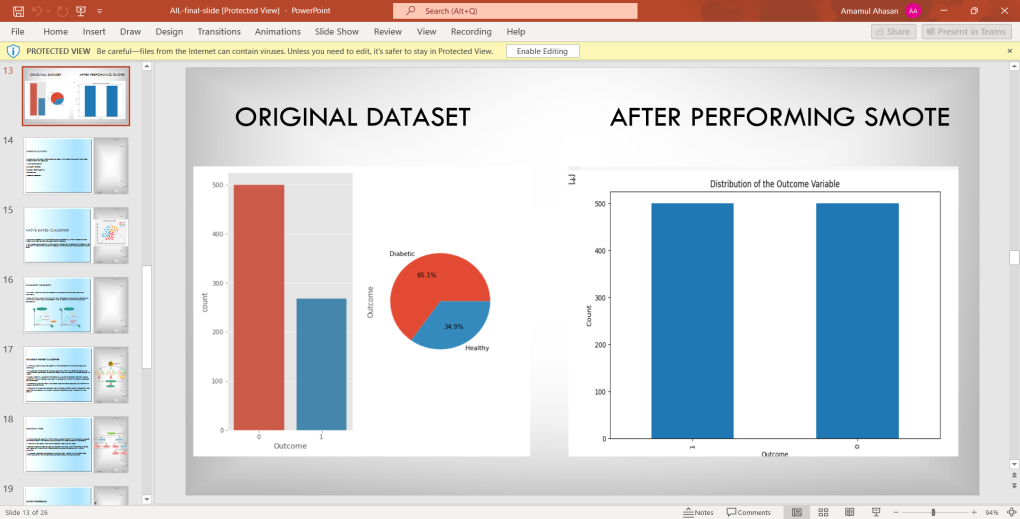
Task: Open the Design tab
Action: tap(169, 31)
